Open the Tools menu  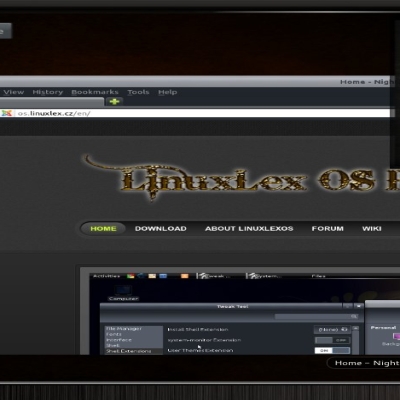138,92
